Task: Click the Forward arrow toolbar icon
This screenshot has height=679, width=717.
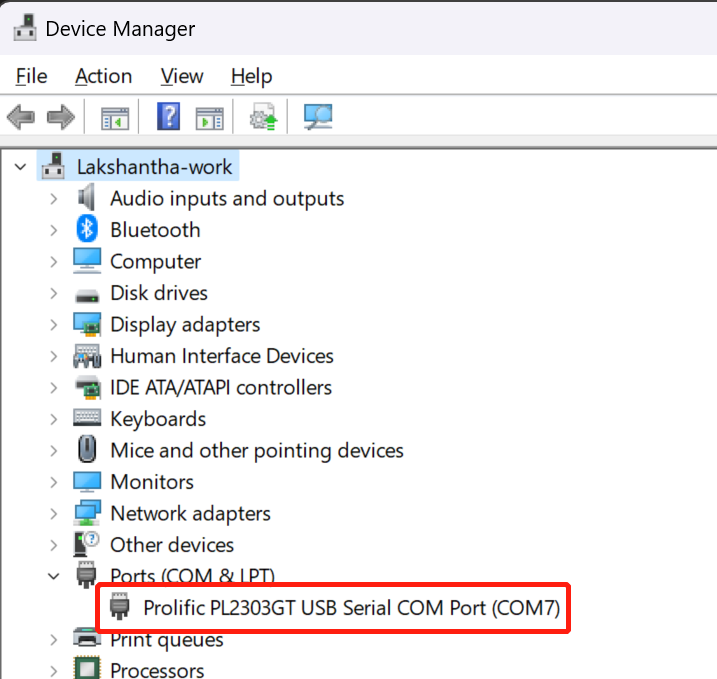Action: pyautogui.click(x=61, y=118)
